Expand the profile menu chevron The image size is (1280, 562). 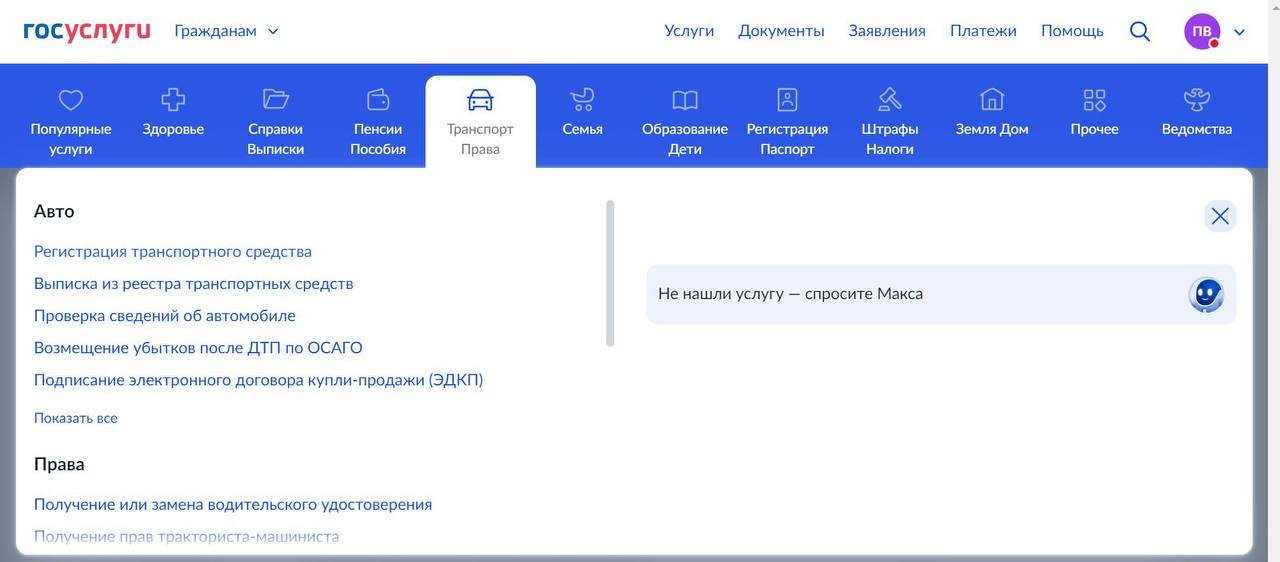tap(1240, 32)
